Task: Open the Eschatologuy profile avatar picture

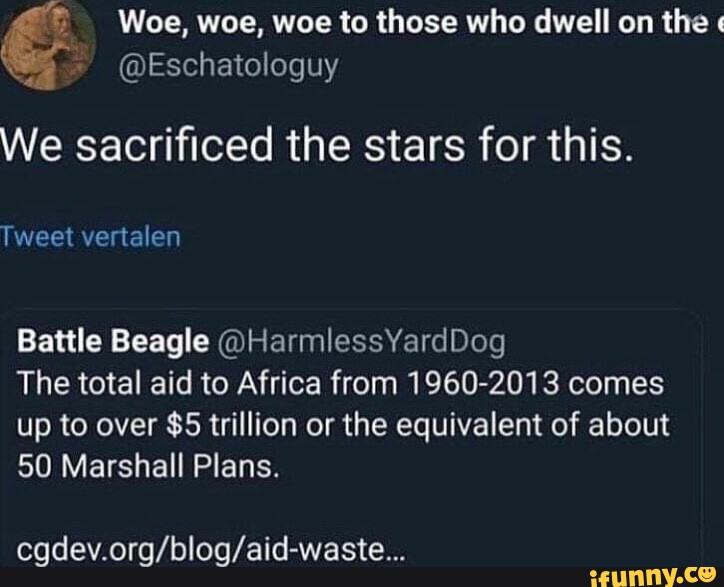Action: click(x=48, y=44)
